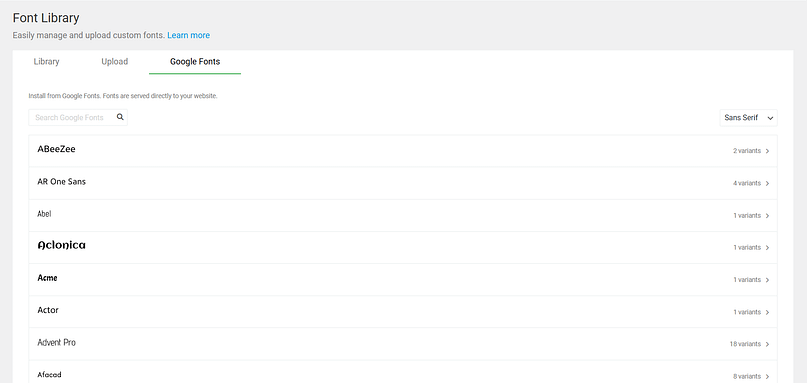Click the '18 variants' label
Image resolution: width=807 pixels, height=383 pixels.
click(x=745, y=344)
